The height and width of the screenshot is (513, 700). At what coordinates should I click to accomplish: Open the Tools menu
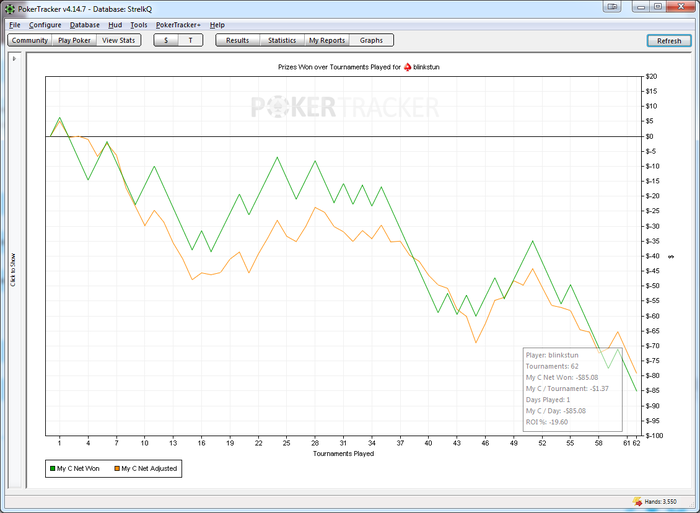139,25
